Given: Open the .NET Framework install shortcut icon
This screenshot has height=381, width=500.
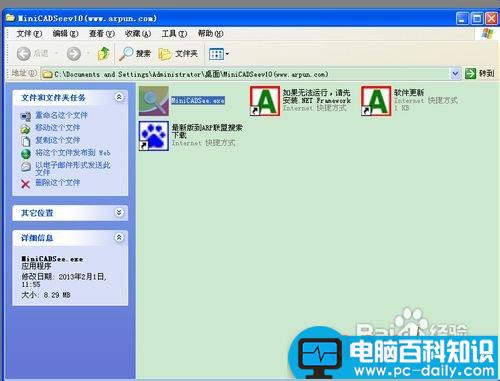Looking at the screenshot, I should coord(265,101).
